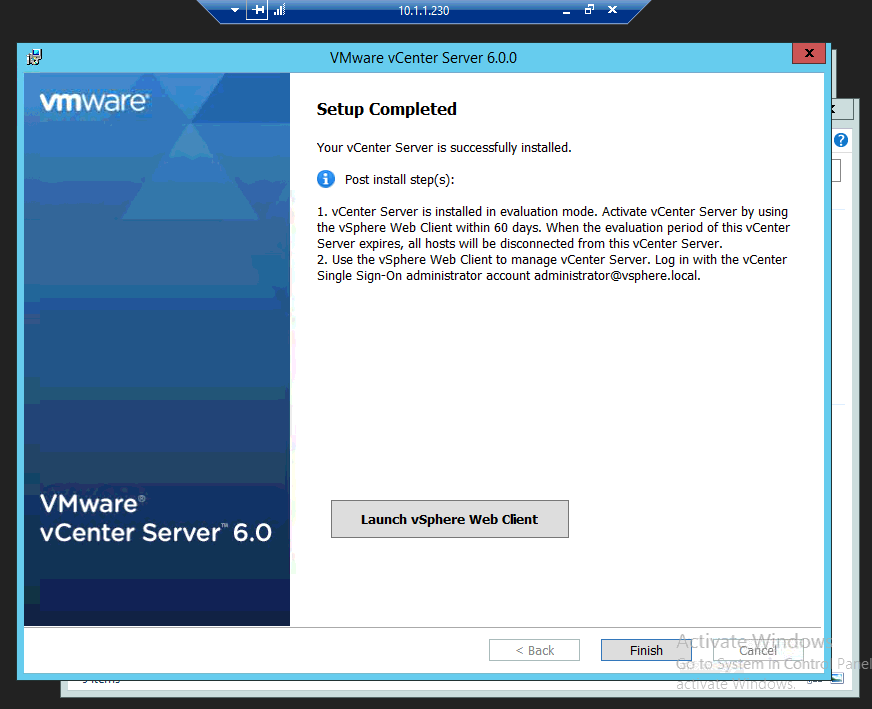Viewport: 872px width, 709px height.
Task: Launch vSphere Web Client
Action: pyautogui.click(x=449, y=519)
